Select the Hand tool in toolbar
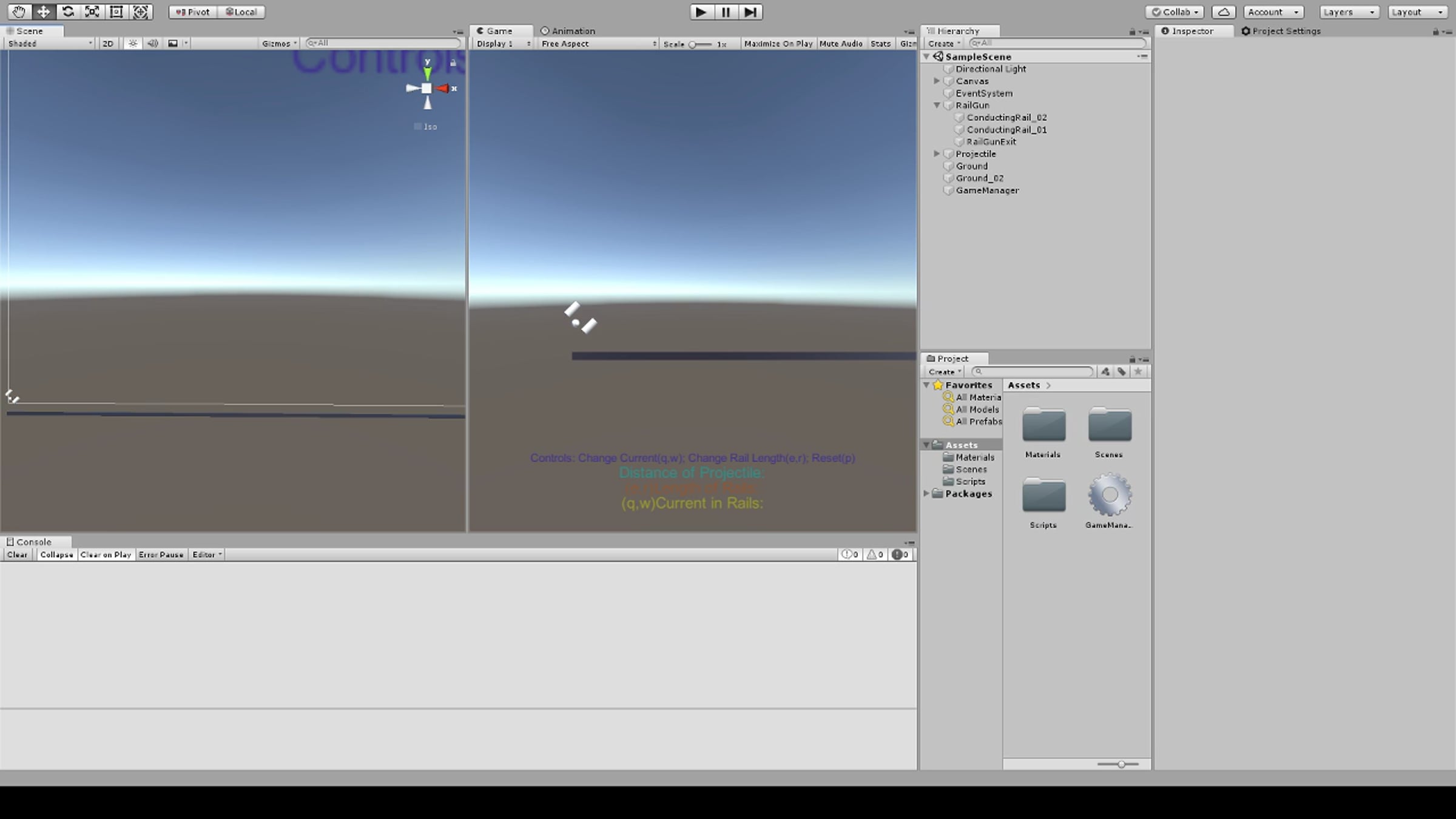This screenshot has height=819, width=1456. [x=19, y=12]
